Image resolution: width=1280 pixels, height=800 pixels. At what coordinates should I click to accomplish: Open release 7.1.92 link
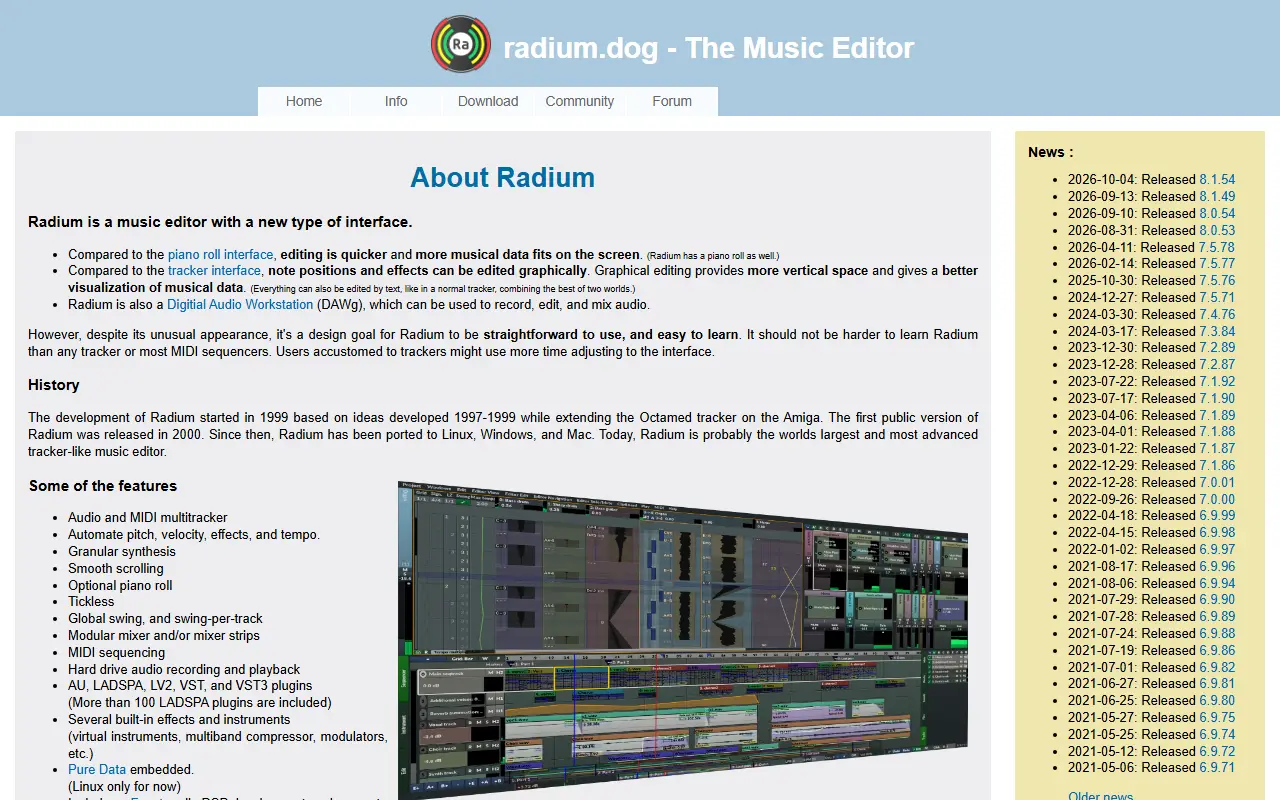1217,382
